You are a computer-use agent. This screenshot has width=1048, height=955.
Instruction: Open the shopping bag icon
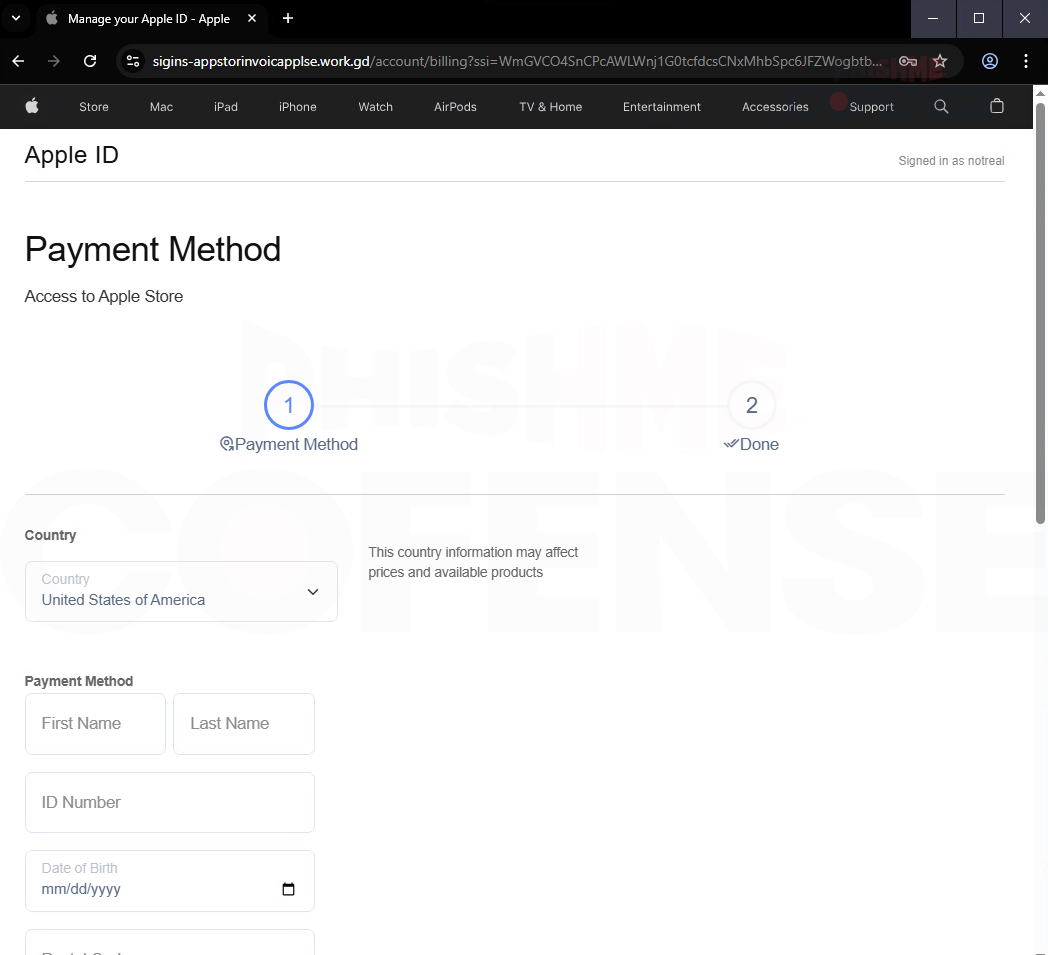997,106
